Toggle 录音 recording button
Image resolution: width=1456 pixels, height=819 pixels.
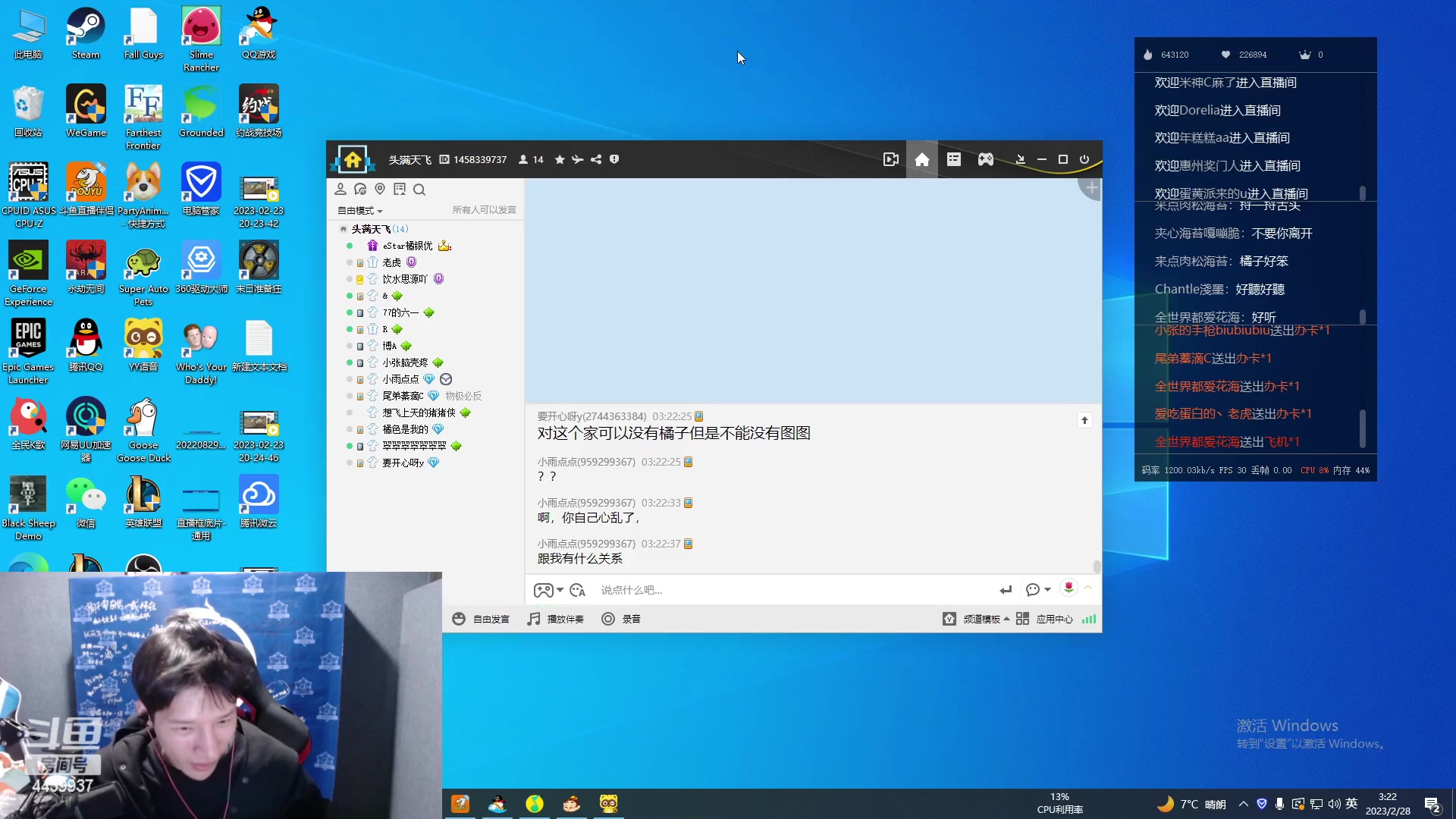[x=621, y=619]
